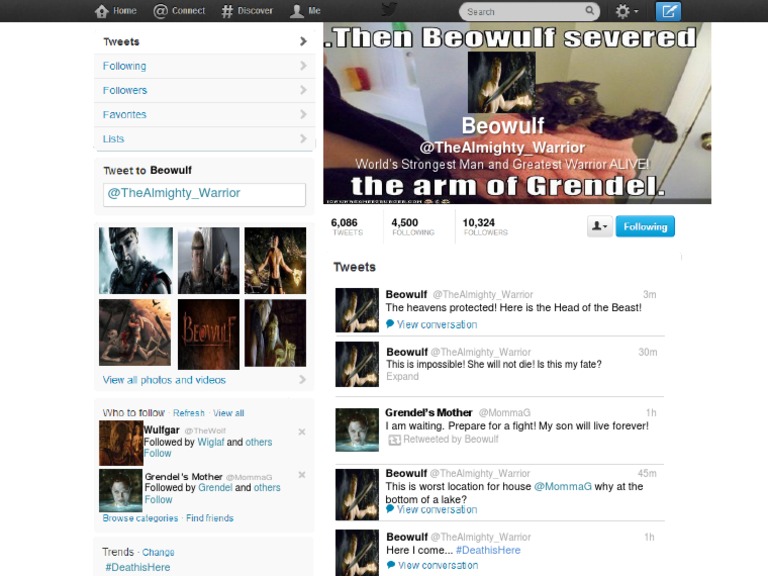Open the old king with goblet thumbnail
This screenshot has height=576, width=768.
coord(275,333)
